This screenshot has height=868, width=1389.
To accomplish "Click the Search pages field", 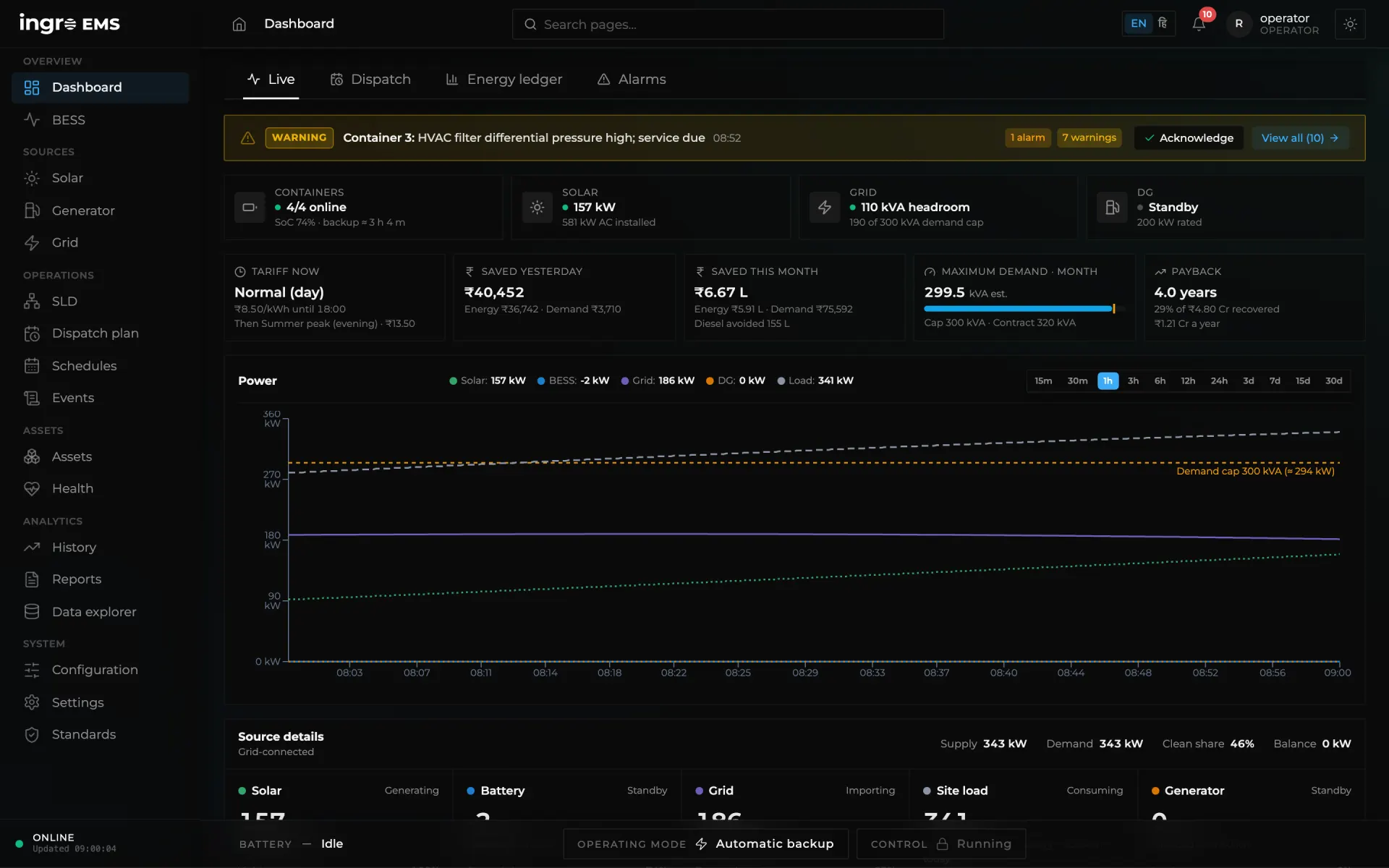I will click(728, 24).
